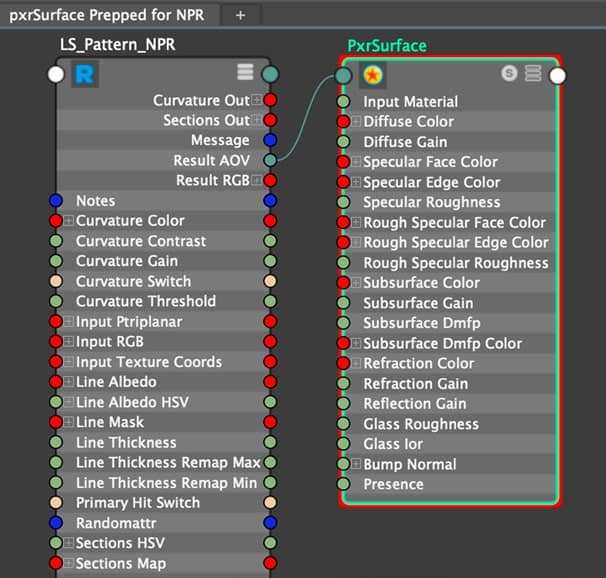The height and width of the screenshot is (578, 606).
Task: Select the pxrSurface Prepped for NPR tab
Action: 107,15
